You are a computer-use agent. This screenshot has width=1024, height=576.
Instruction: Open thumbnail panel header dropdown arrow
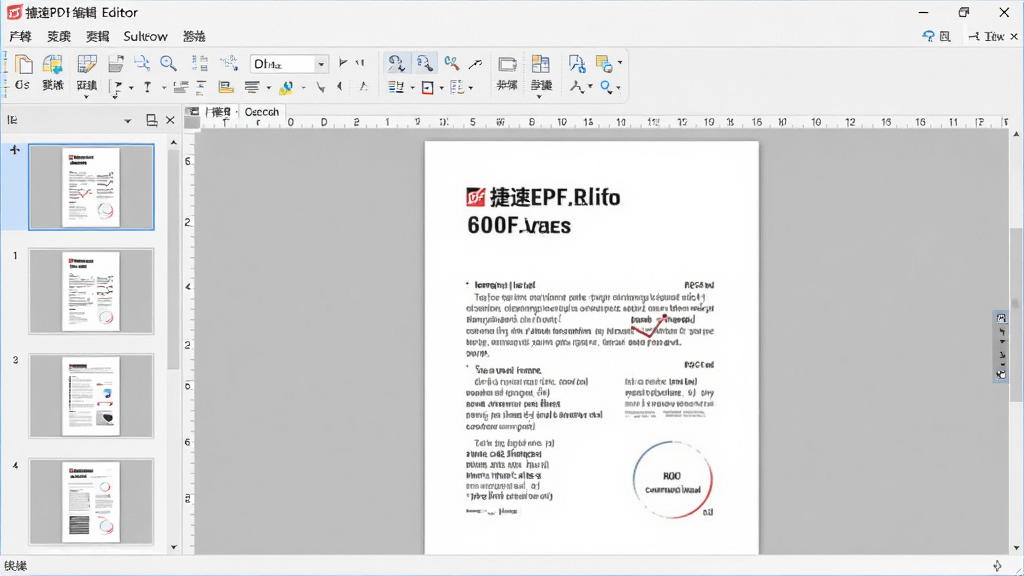127,121
